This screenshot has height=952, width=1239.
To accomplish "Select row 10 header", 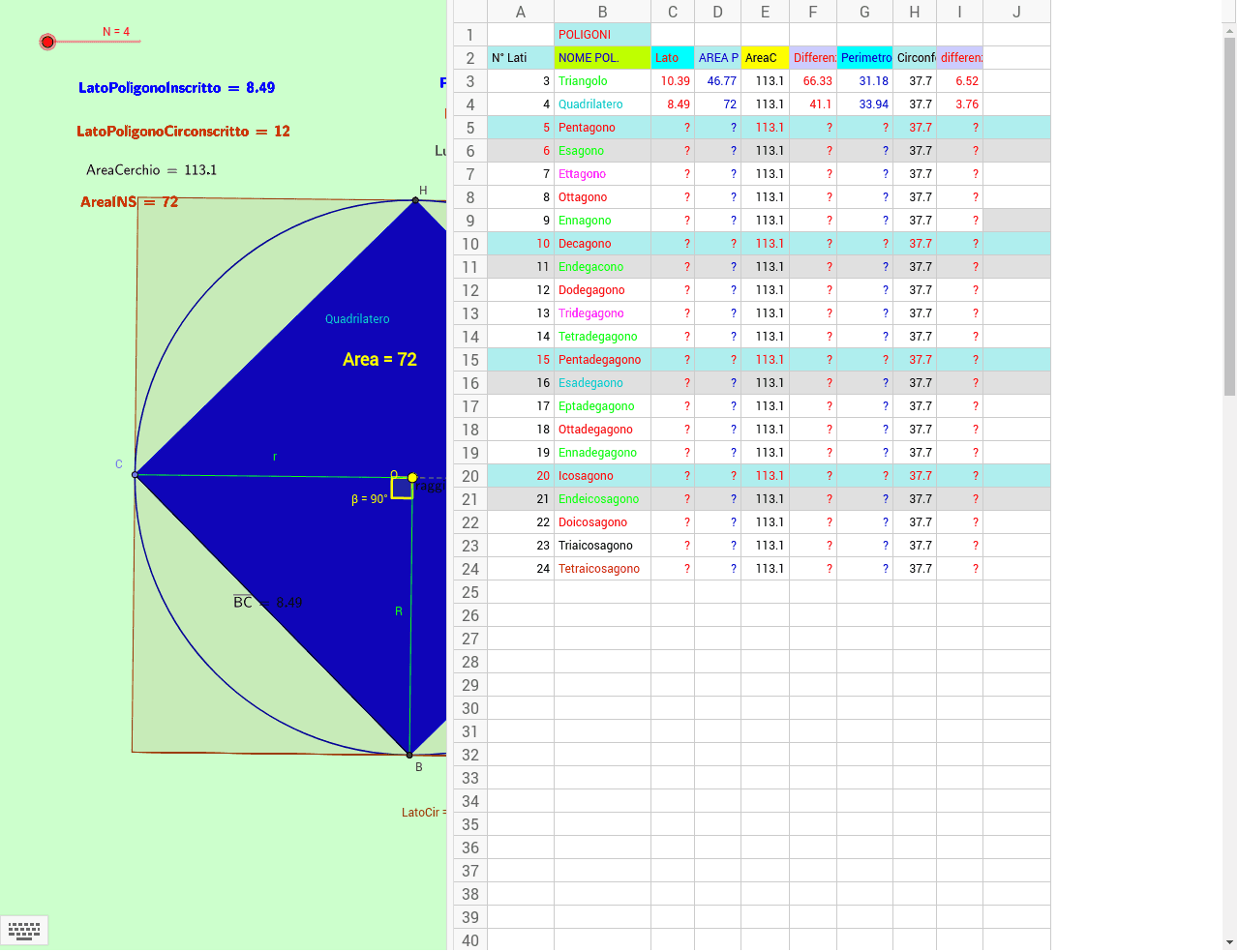I will (x=470, y=244).
